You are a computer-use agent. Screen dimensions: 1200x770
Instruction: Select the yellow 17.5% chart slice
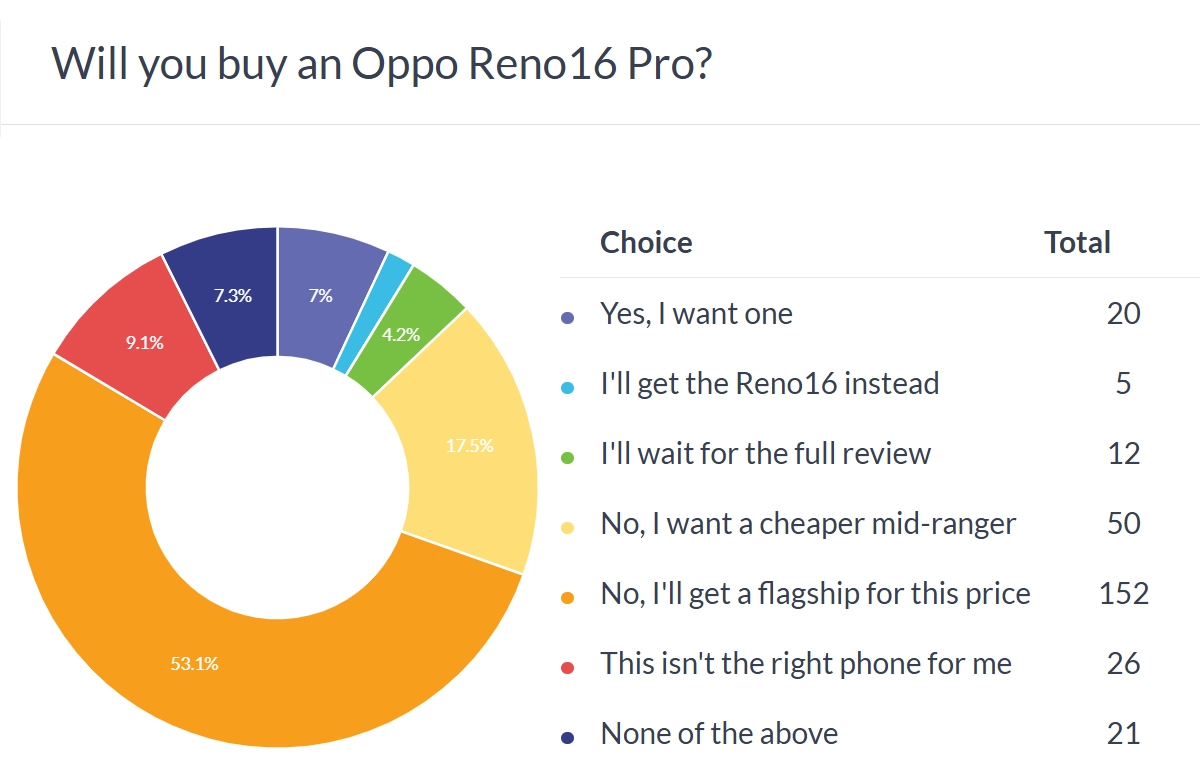pyautogui.click(x=469, y=445)
